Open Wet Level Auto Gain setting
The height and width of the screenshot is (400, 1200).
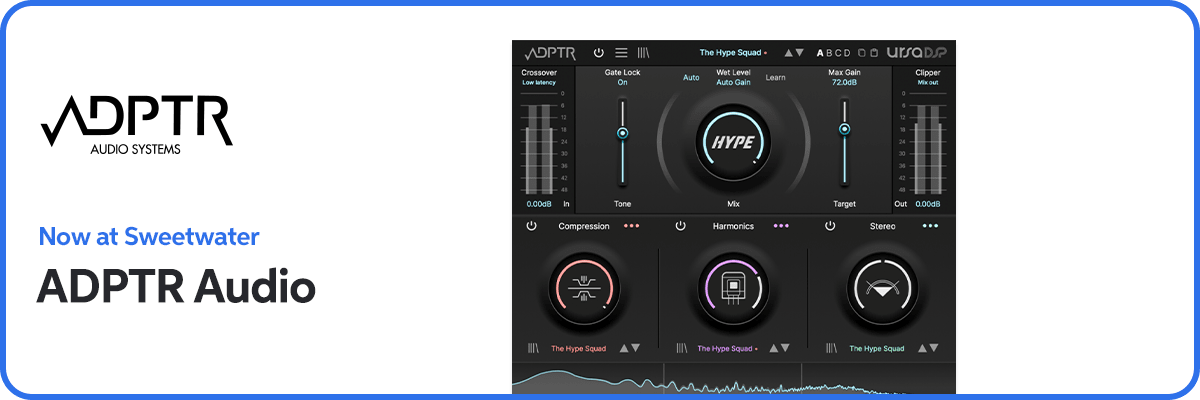(x=733, y=82)
